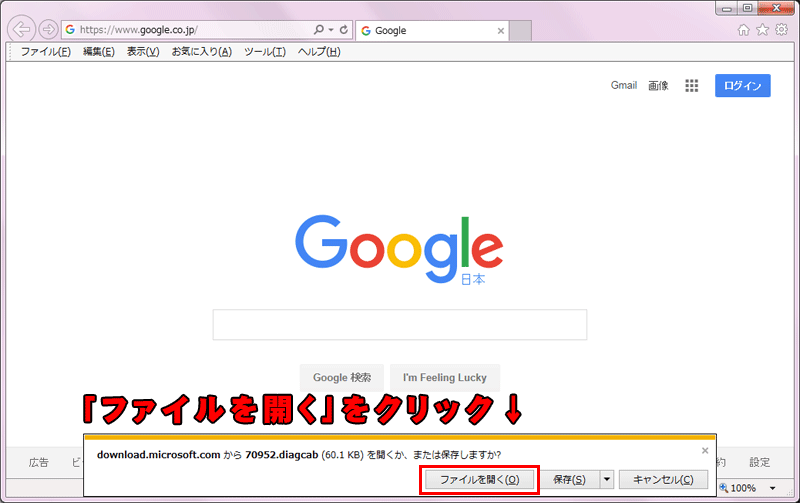This screenshot has height=503, width=800.
Task: Close the download notification bar
Action: point(705,450)
